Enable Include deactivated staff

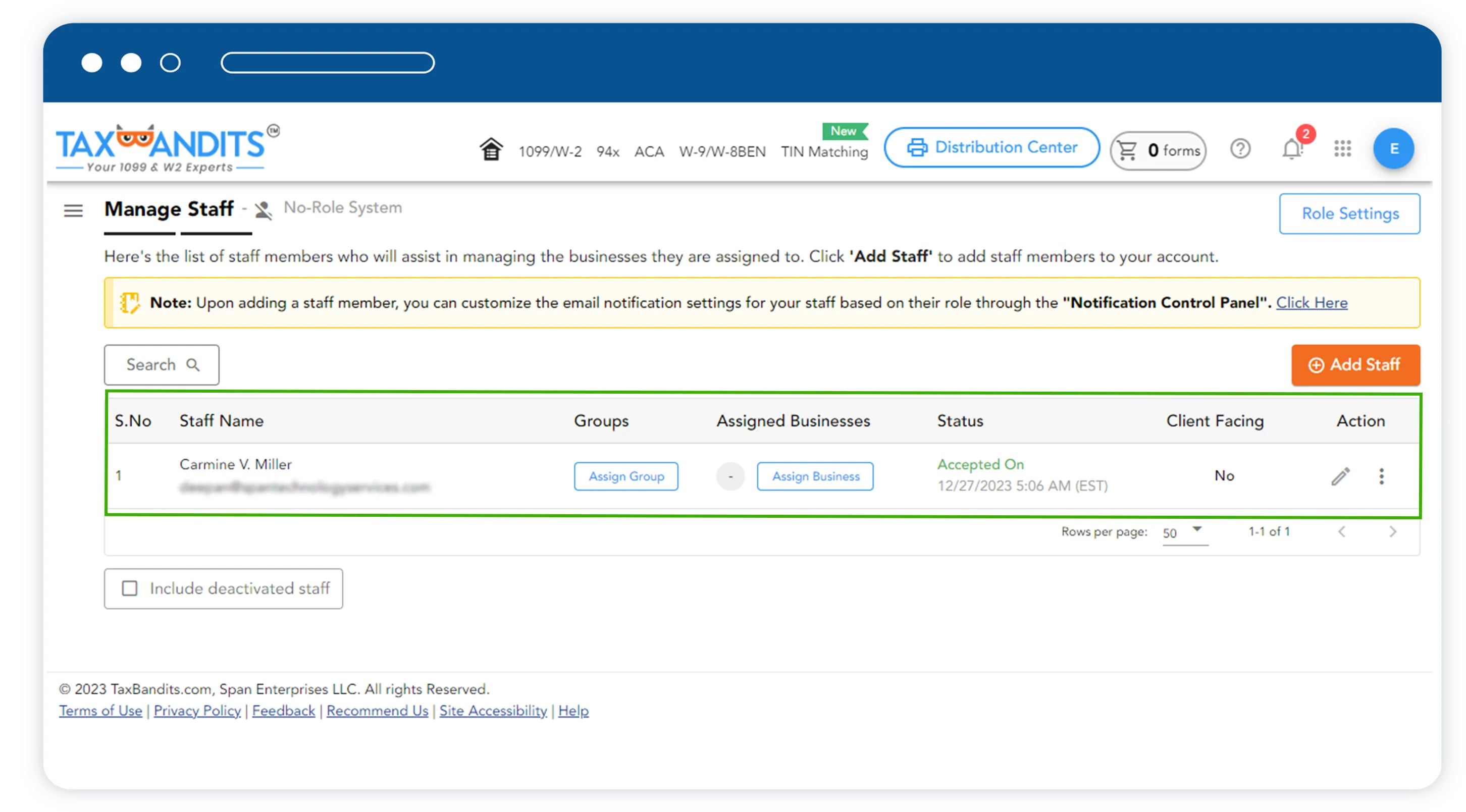coord(130,588)
